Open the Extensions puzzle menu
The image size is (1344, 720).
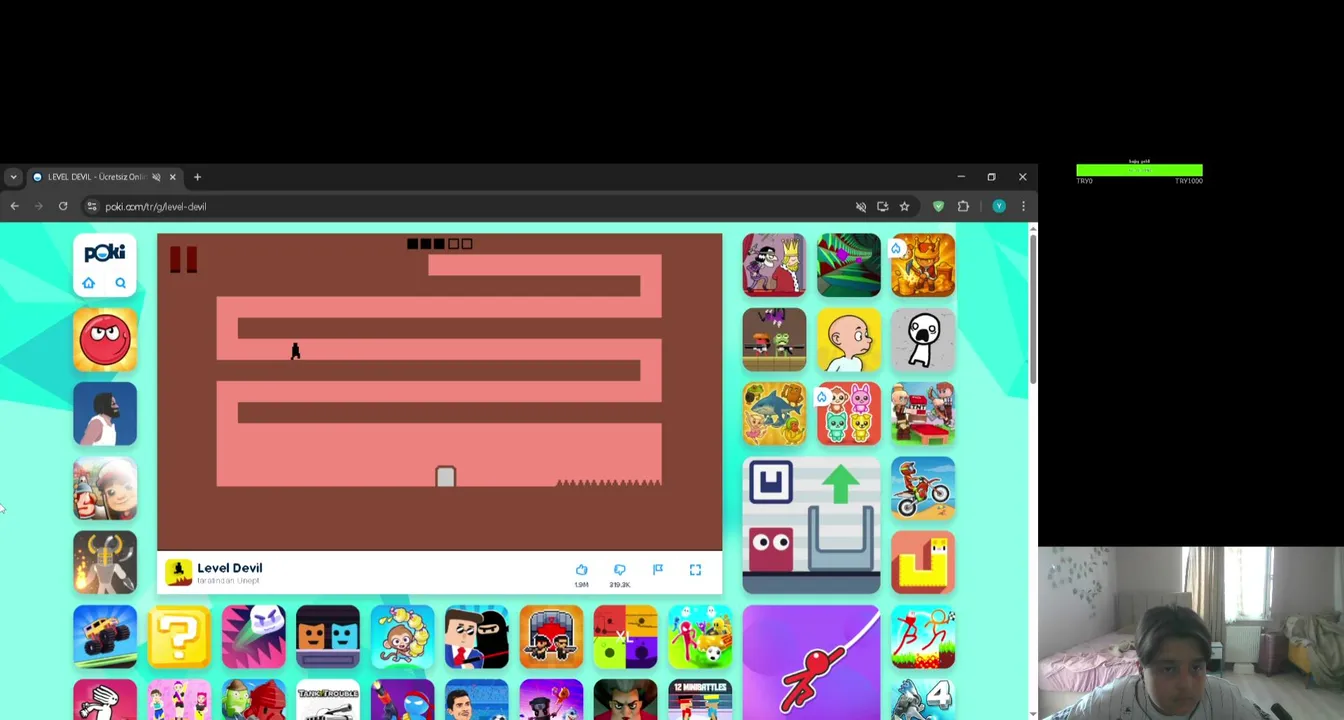[x=963, y=206]
